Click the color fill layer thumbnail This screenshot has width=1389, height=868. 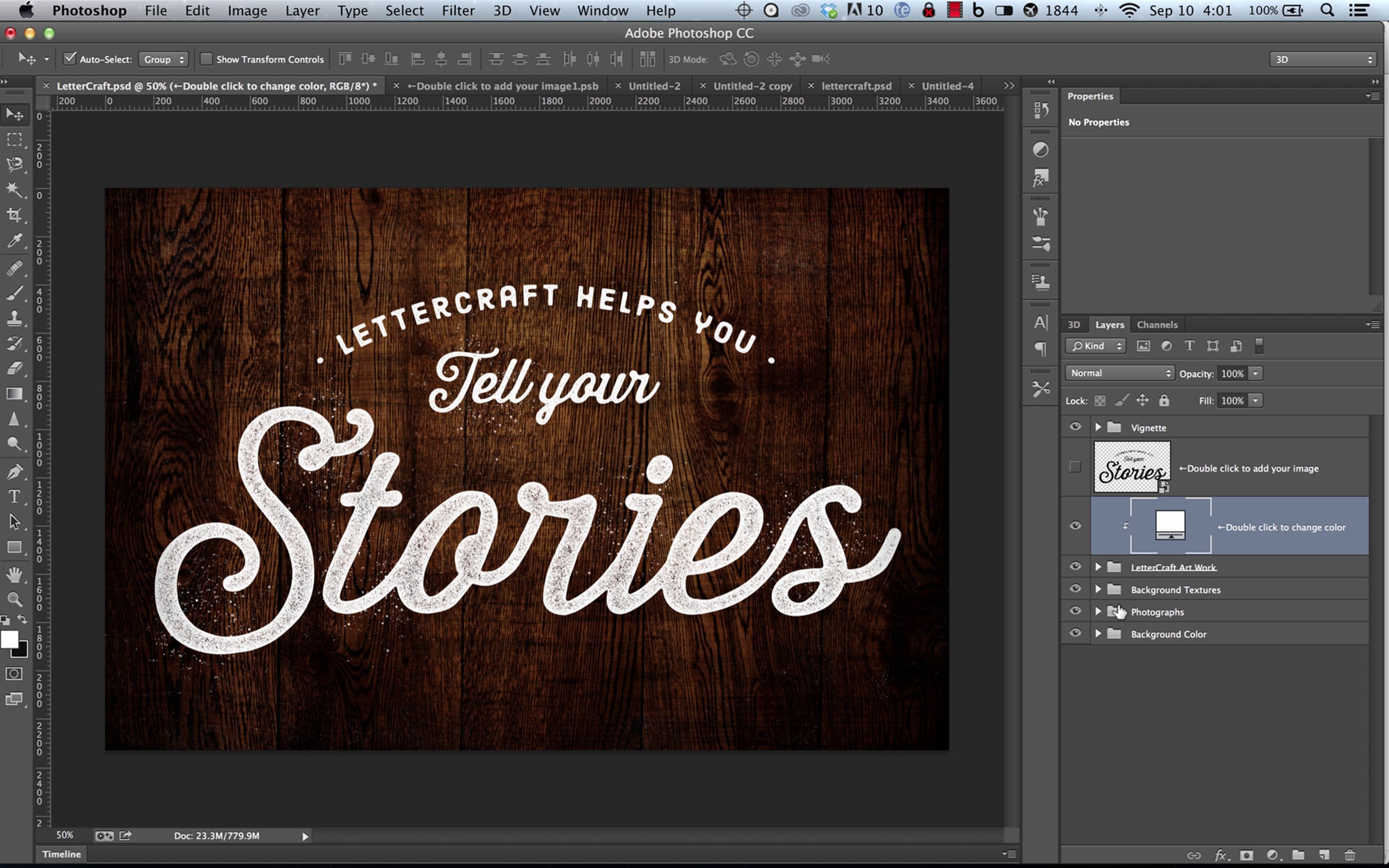[1170, 525]
